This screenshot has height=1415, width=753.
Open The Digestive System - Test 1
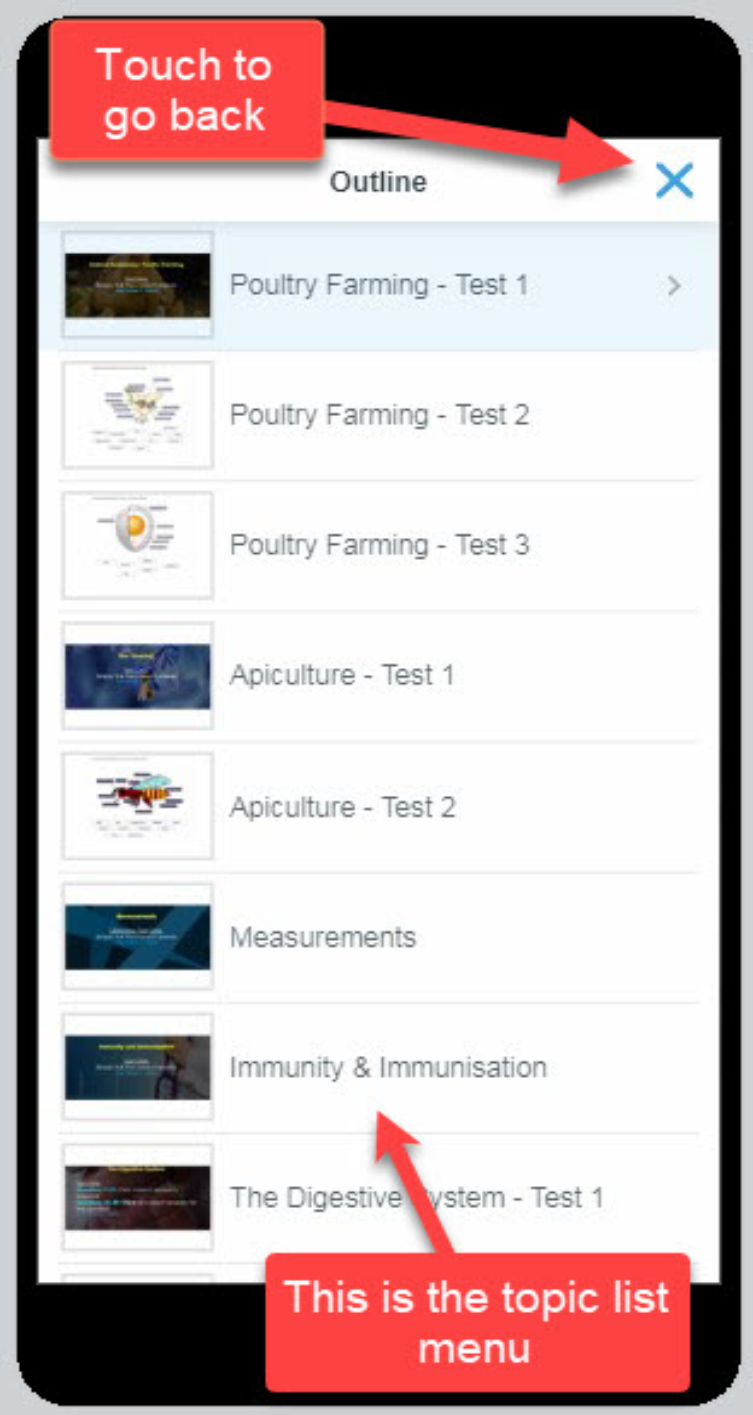pyautogui.click(x=416, y=1197)
